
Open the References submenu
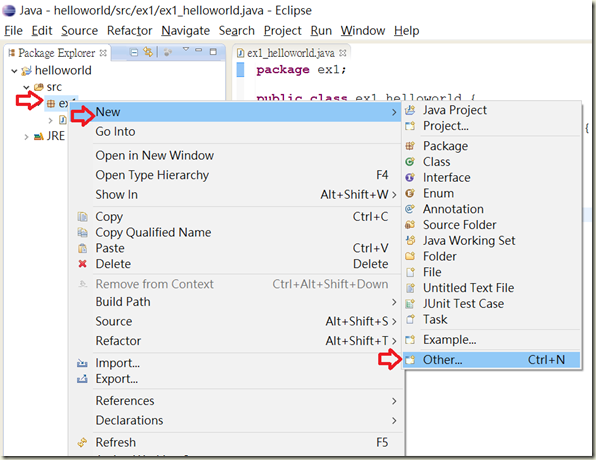[236, 401]
